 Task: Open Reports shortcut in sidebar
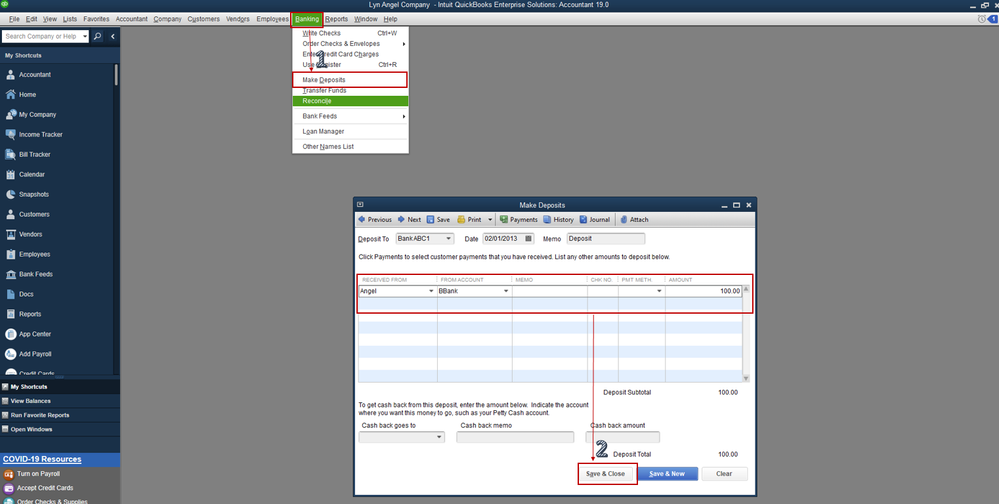click(30, 314)
